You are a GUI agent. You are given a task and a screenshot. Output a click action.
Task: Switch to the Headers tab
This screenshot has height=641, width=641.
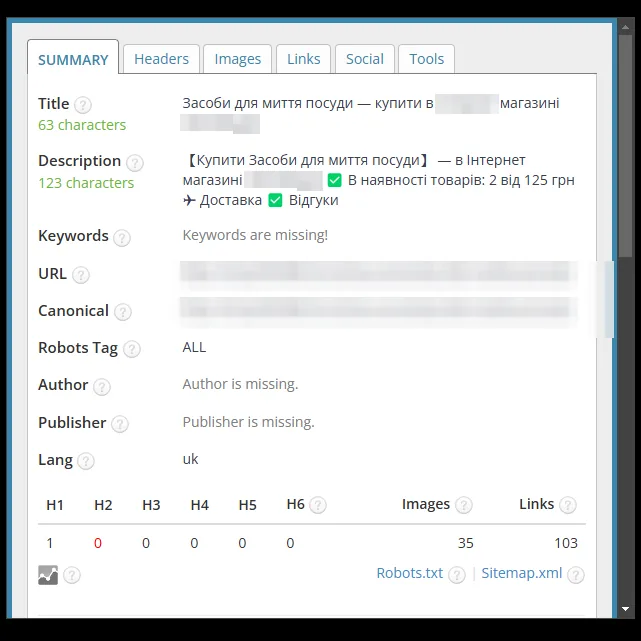coord(161,59)
